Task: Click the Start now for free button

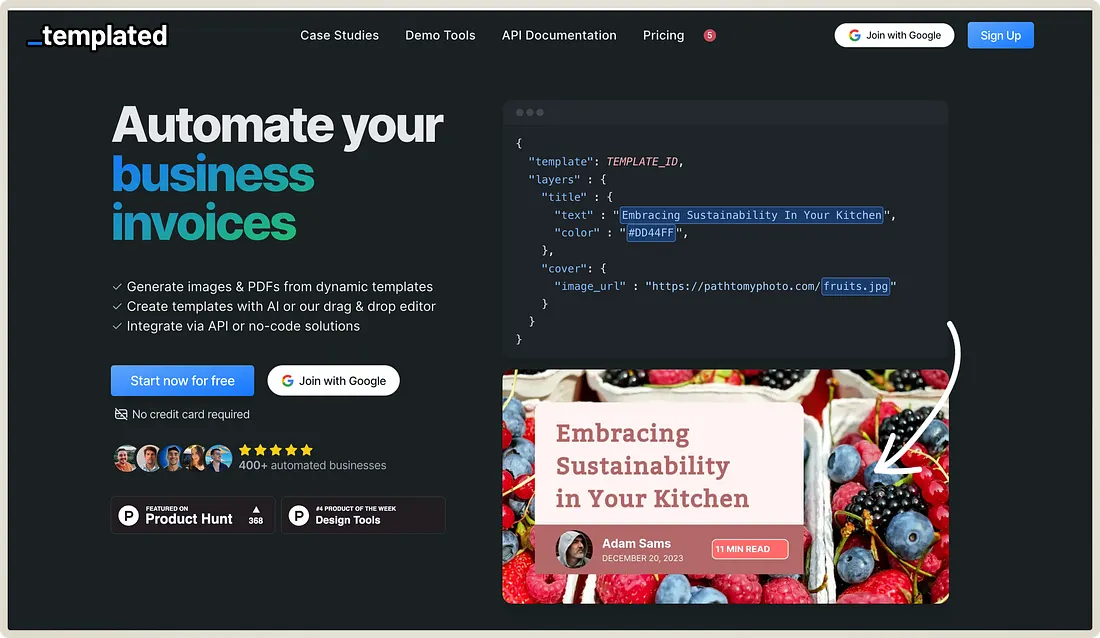Action: point(182,380)
